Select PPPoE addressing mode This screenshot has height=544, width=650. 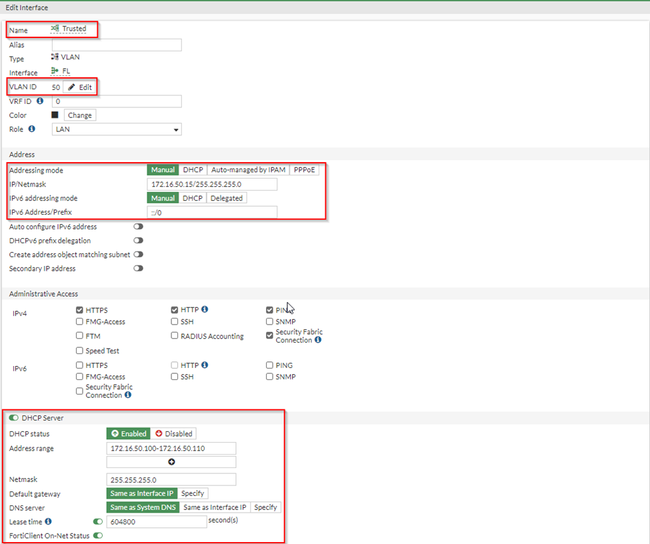coord(304,170)
